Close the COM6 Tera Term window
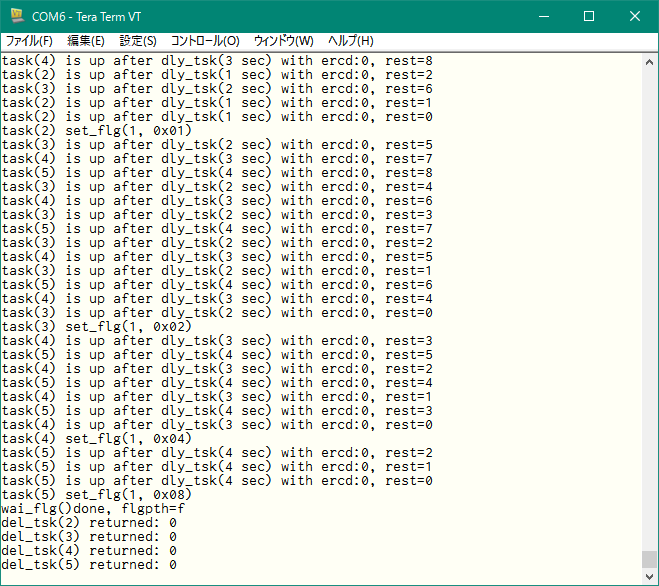 [x=635, y=16]
